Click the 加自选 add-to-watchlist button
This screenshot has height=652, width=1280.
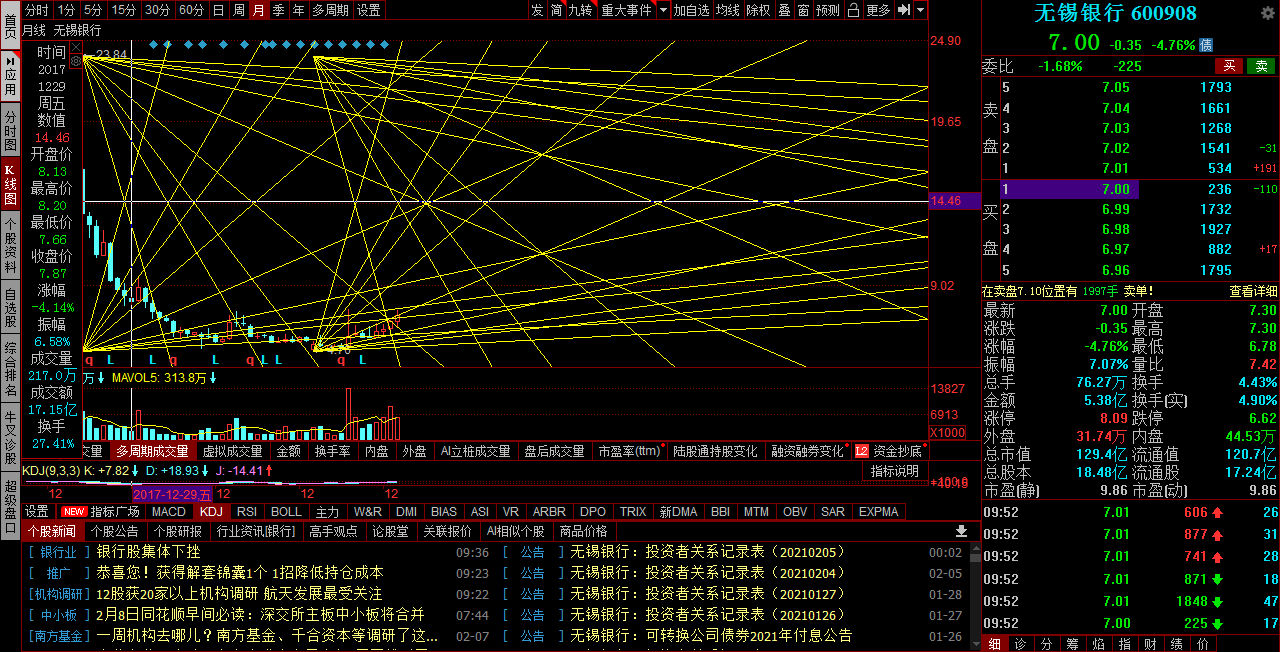[x=692, y=10]
